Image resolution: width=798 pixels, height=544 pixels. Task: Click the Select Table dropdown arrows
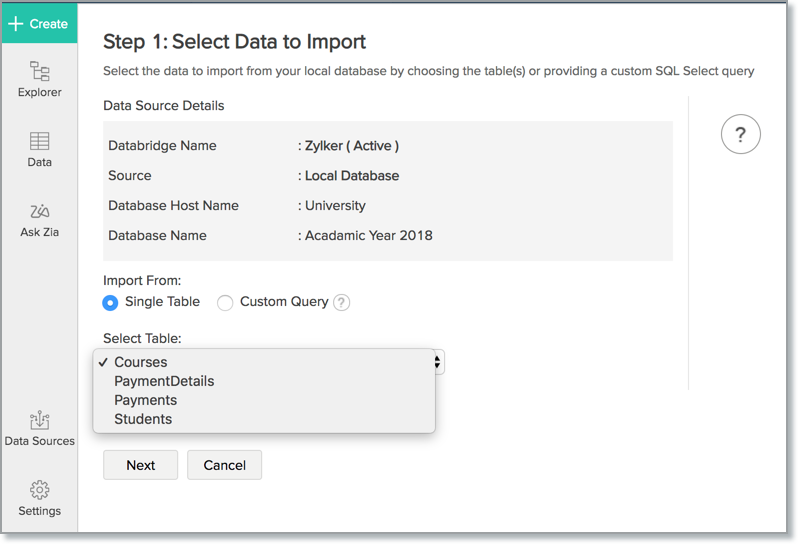437,362
